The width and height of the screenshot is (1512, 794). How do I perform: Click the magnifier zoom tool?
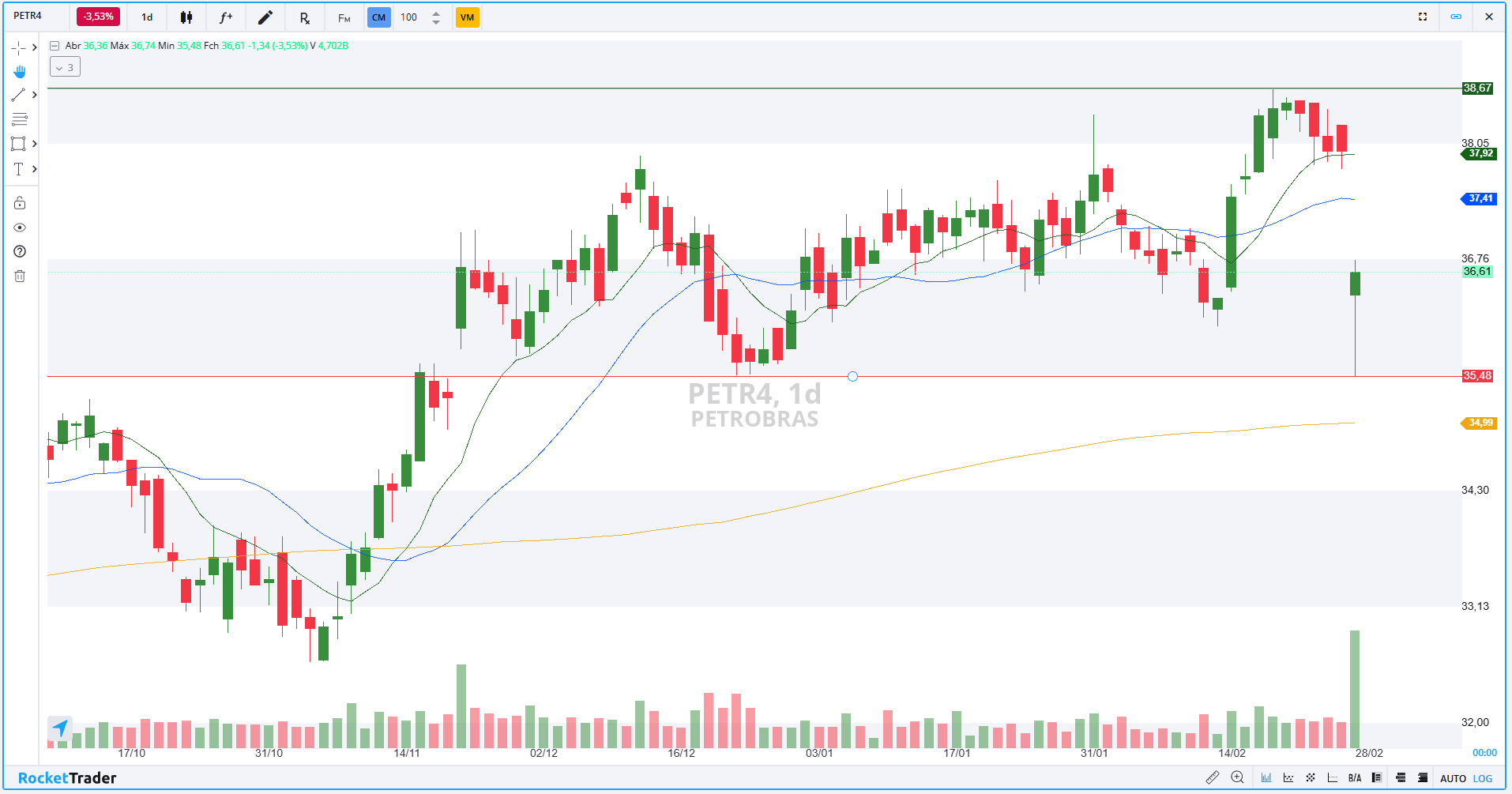click(1238, 777)
